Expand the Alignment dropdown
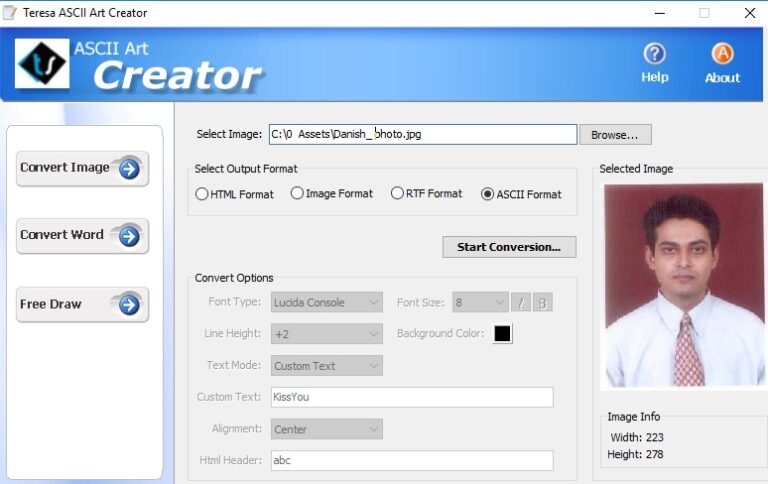The image size is (768, 484). [327, 429]
